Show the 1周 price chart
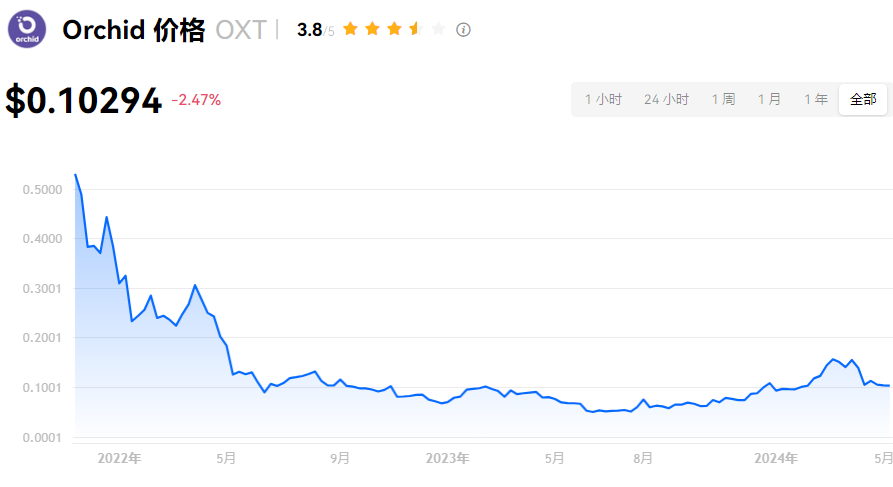This screenshot has height=487, width=893. click(x=723, y=100)
